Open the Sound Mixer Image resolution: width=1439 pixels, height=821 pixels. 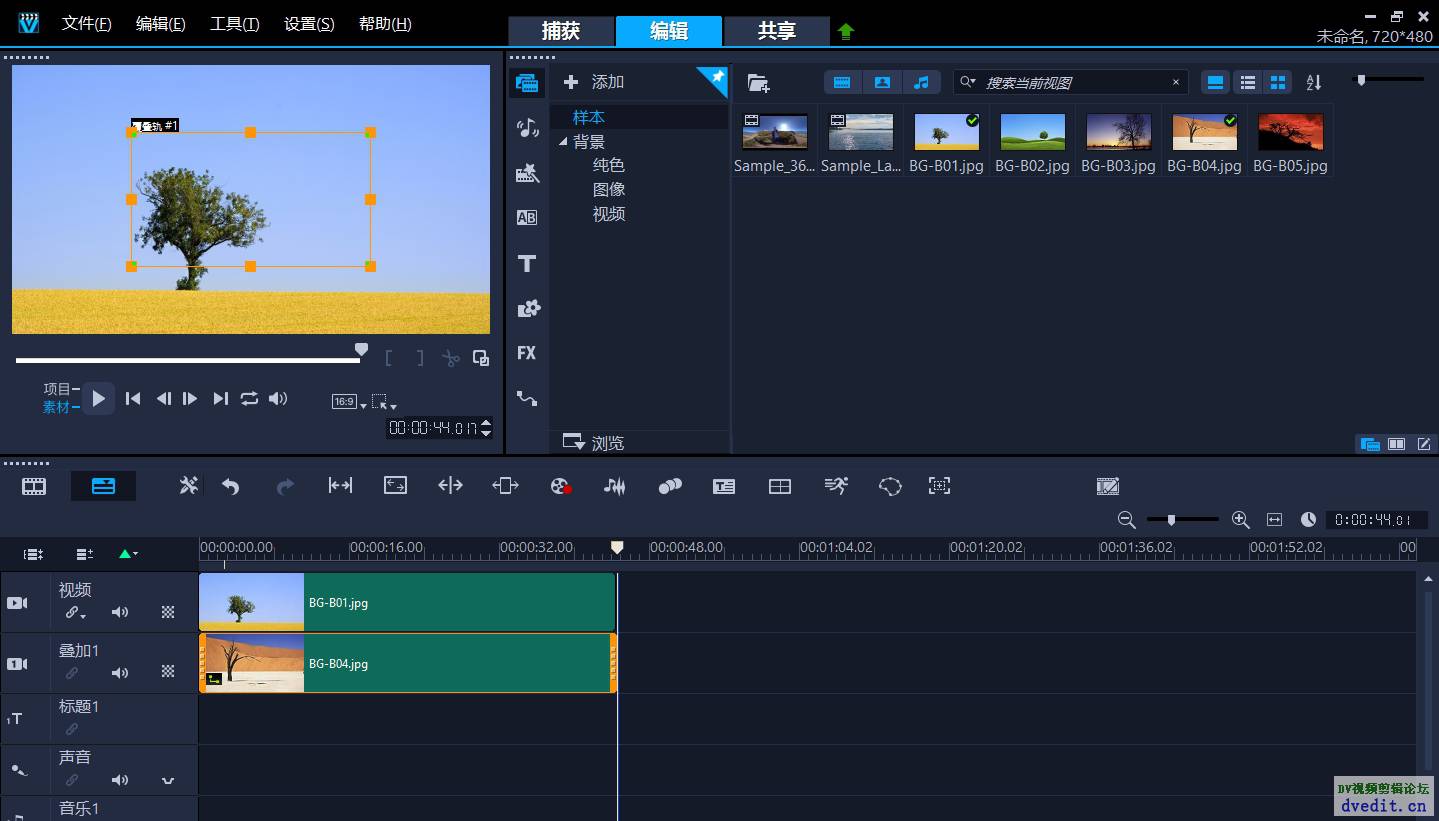615,486
